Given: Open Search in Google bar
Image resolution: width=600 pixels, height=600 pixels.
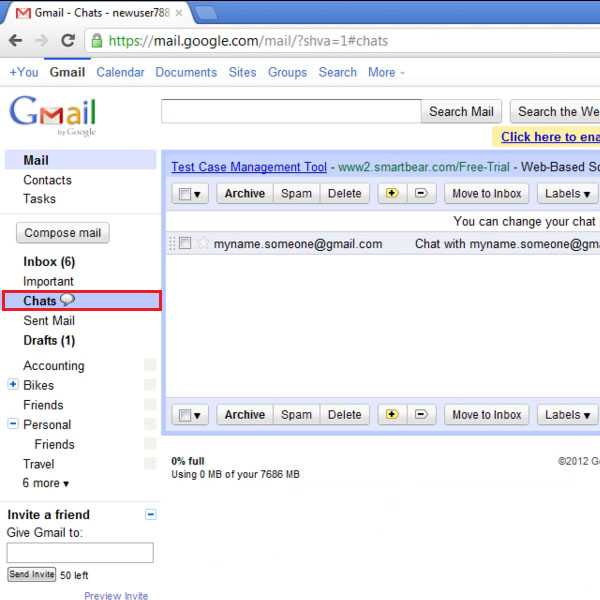Looking at the screenshot, I should point(338,72).
